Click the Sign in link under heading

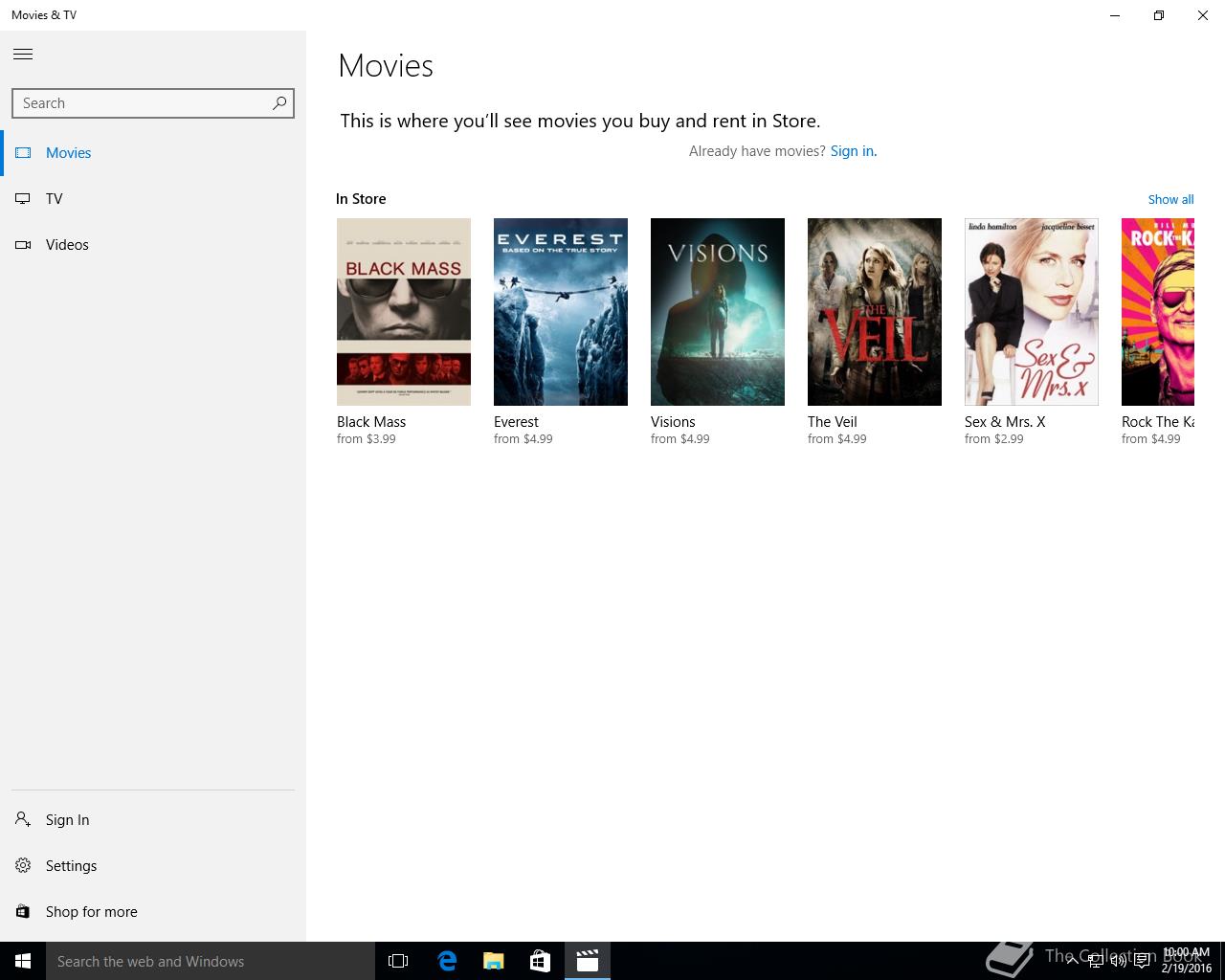pos(853,150)
